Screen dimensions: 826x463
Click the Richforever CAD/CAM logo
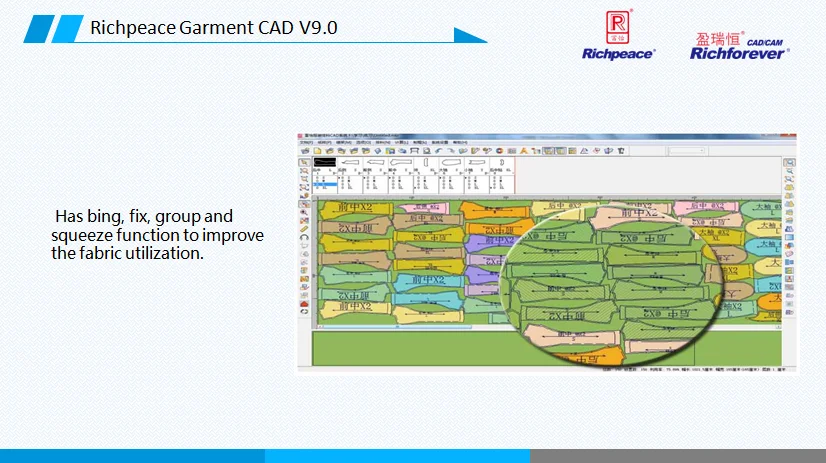pyautogui.click(x=740, y=46)
